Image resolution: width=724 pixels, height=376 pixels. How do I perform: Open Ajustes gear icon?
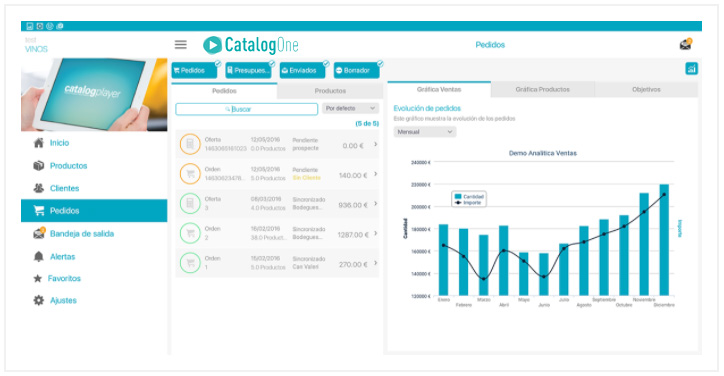(x=39, y=300)
